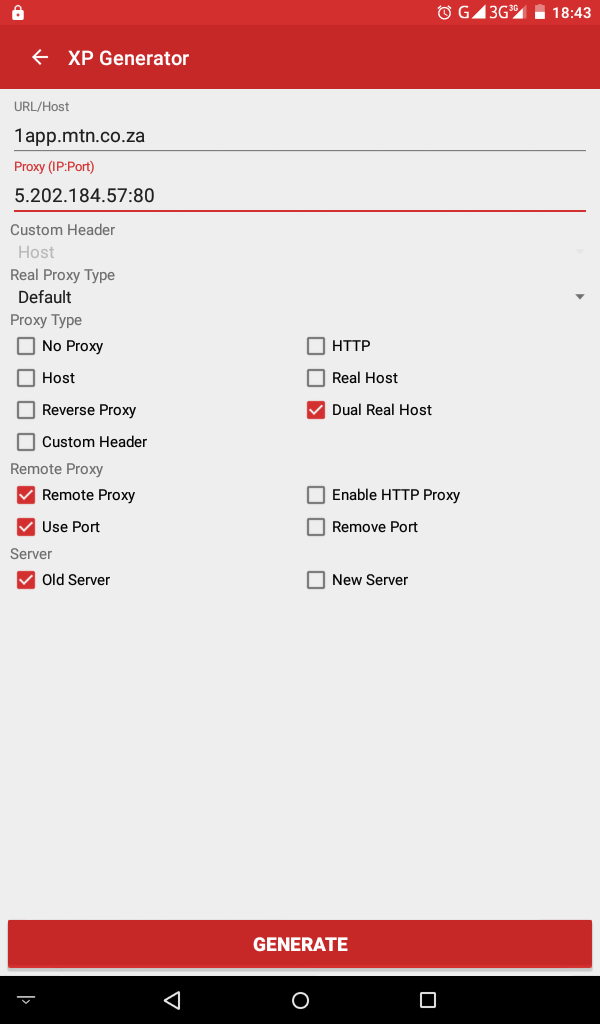Check the Remove Port checkbox

pyautogui.click(x=316, y=527)
